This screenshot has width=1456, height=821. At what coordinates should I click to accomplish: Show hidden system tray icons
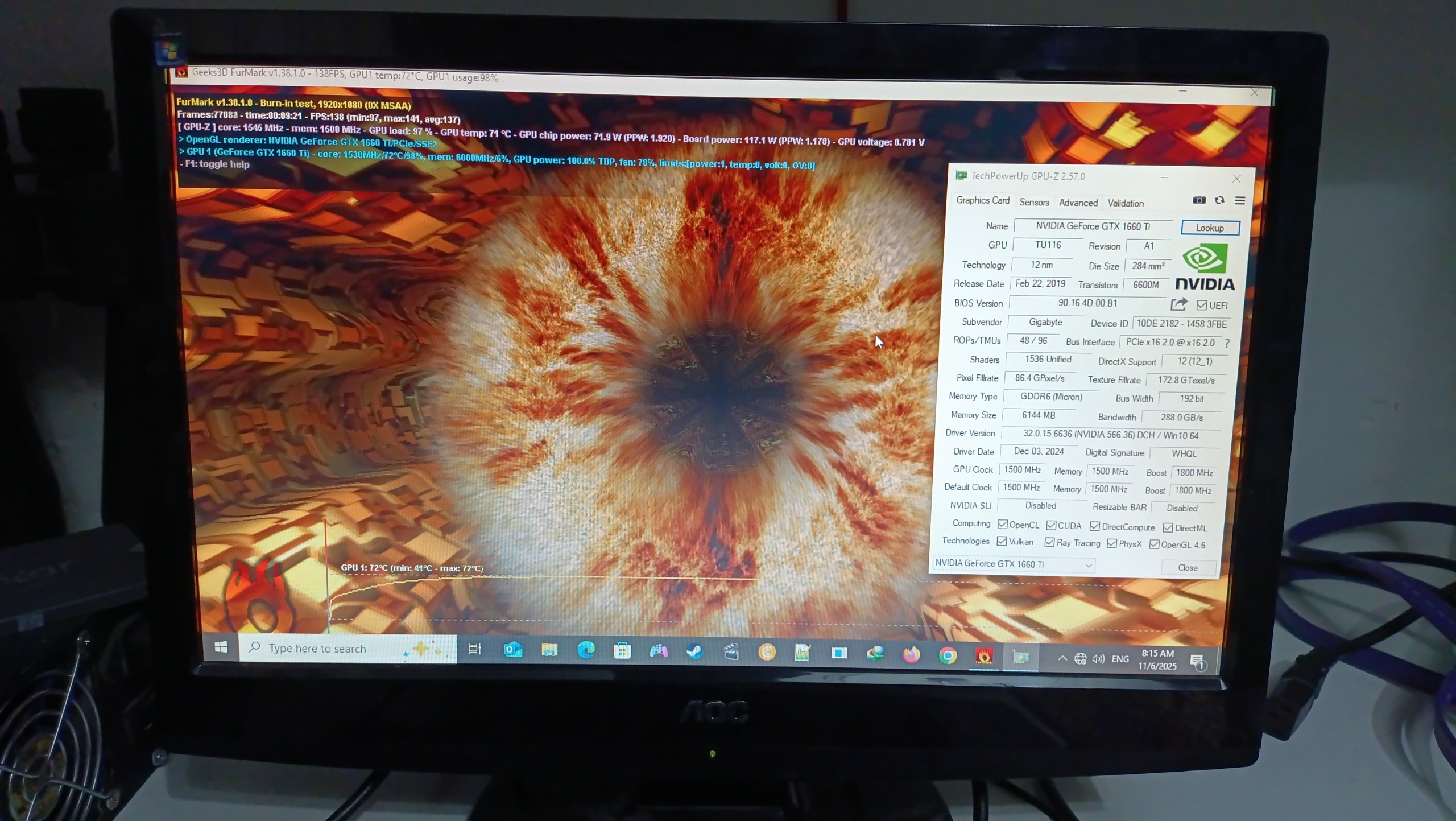(1061, 658)
